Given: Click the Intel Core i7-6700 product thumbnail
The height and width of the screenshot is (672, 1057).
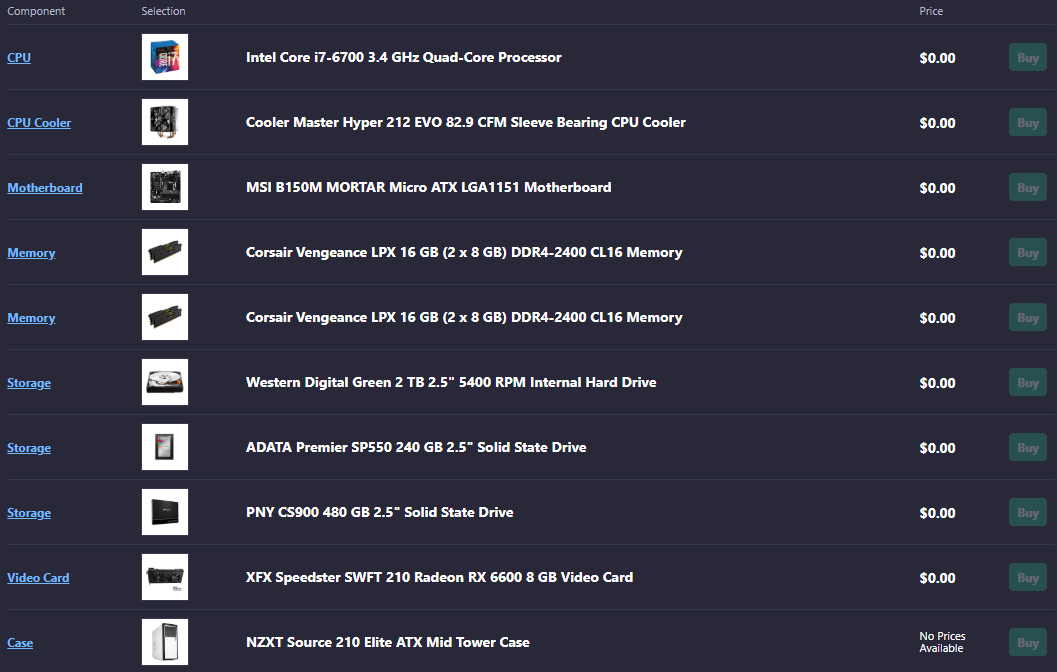Looking at the screenshot, I should 164,58.
